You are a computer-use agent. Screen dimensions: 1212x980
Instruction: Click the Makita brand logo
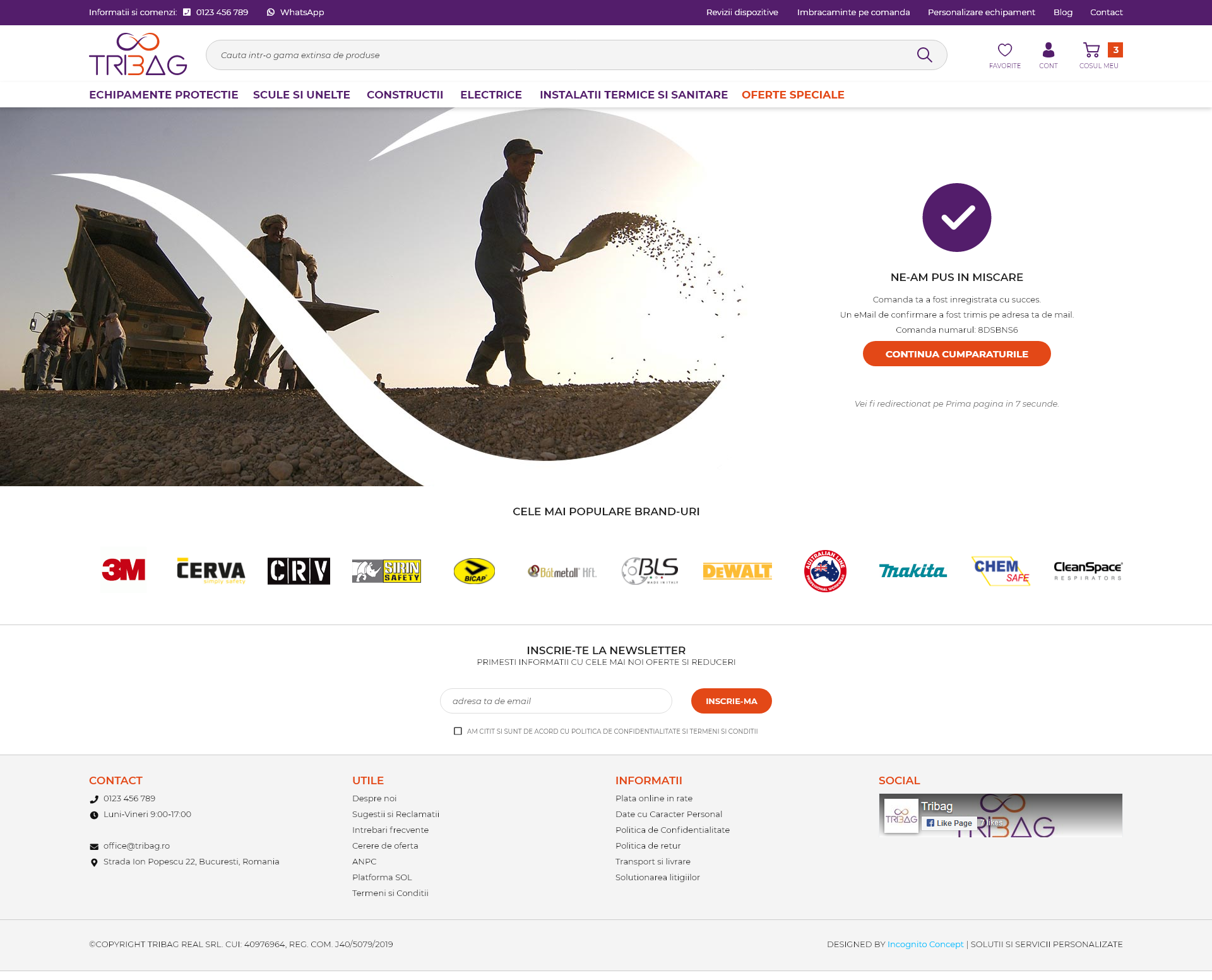(x=913, y=570)
